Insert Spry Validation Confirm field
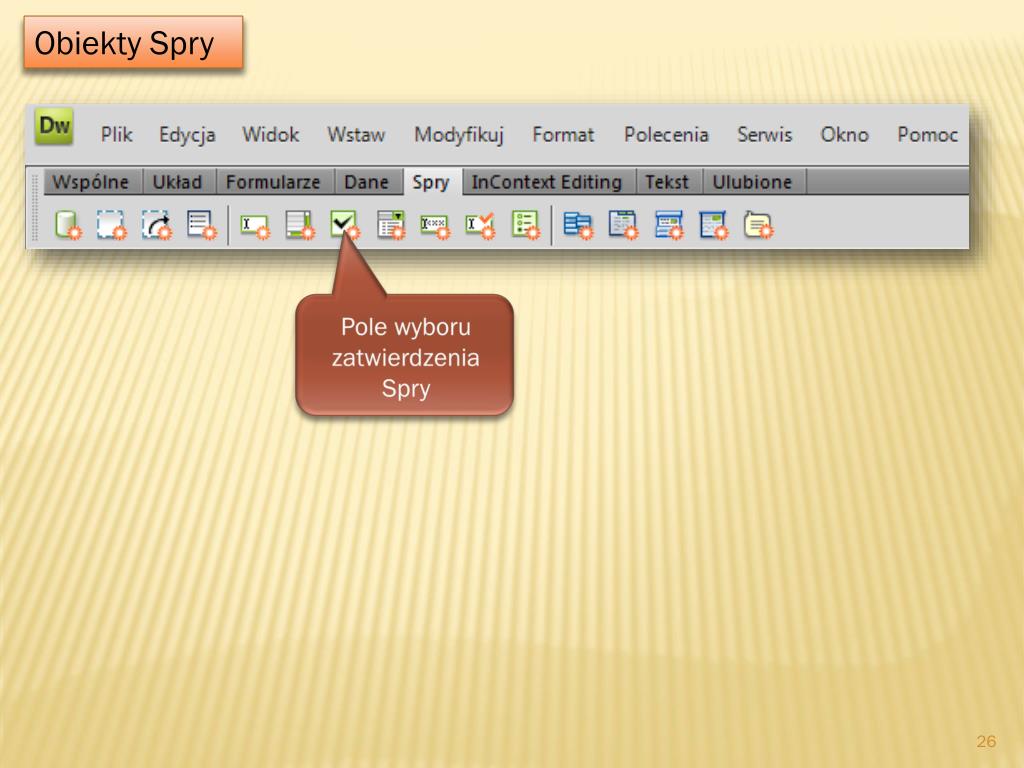Screen dimensions: 1024x768 pyautogui.click(x=480, y=225)
